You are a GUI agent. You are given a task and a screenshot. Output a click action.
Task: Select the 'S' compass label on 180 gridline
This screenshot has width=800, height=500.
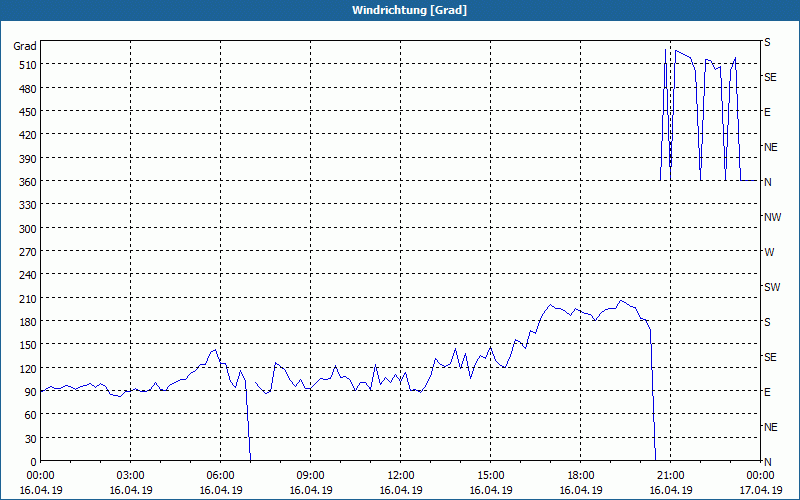coord(767,322)
